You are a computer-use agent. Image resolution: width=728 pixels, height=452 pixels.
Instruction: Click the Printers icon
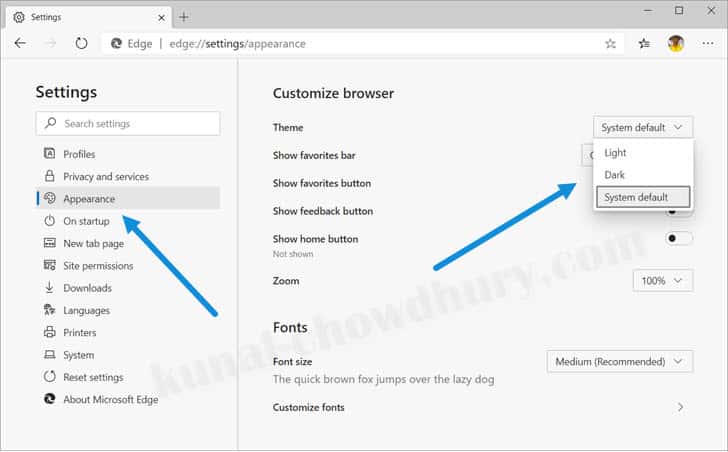50,332
